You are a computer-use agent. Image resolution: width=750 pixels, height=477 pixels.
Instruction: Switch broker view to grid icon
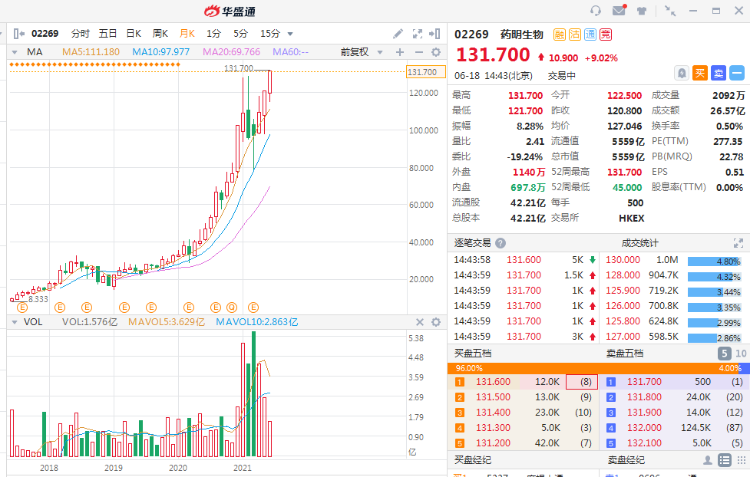[741, 460]
